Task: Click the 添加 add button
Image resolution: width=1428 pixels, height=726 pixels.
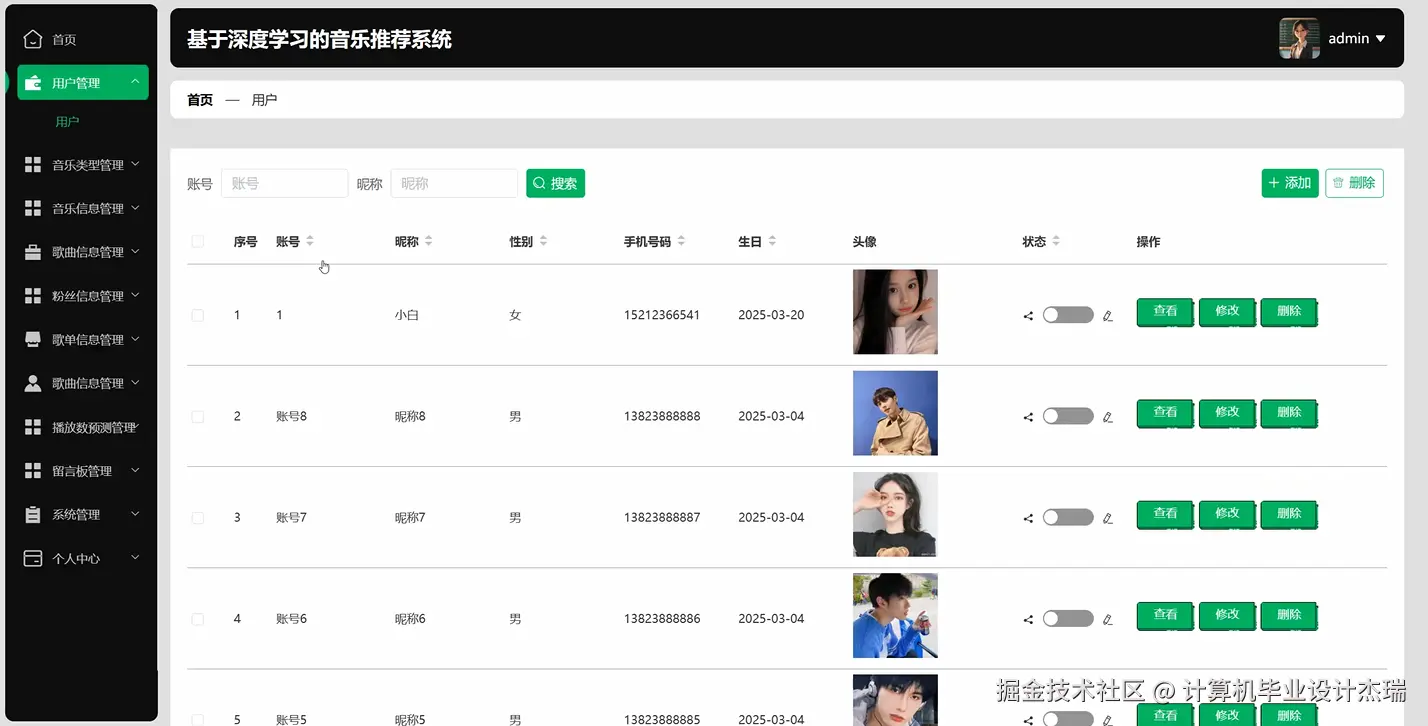Action: pos(1290,183)
